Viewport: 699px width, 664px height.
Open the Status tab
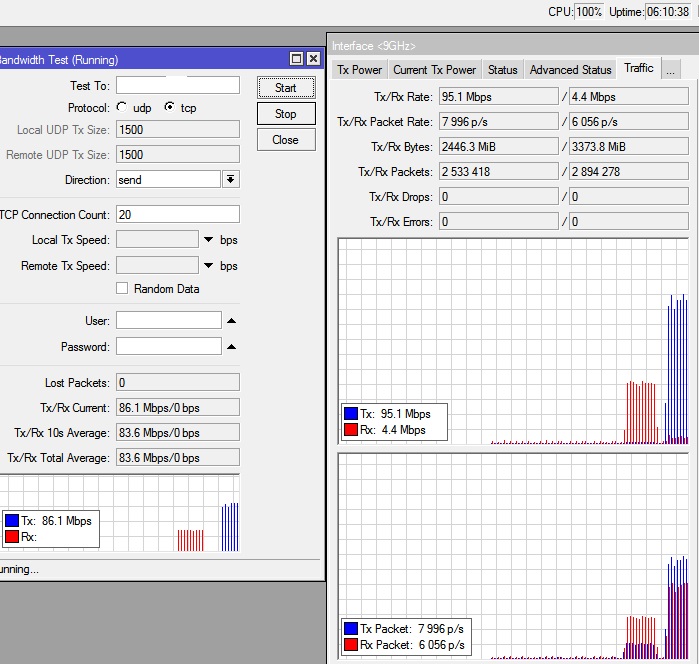(x=502, y=70)
